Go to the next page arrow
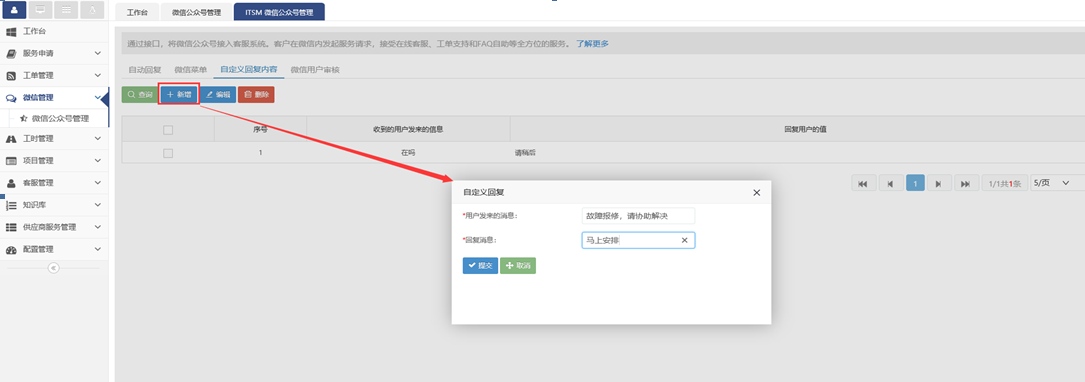 click(x=938, y=183)
